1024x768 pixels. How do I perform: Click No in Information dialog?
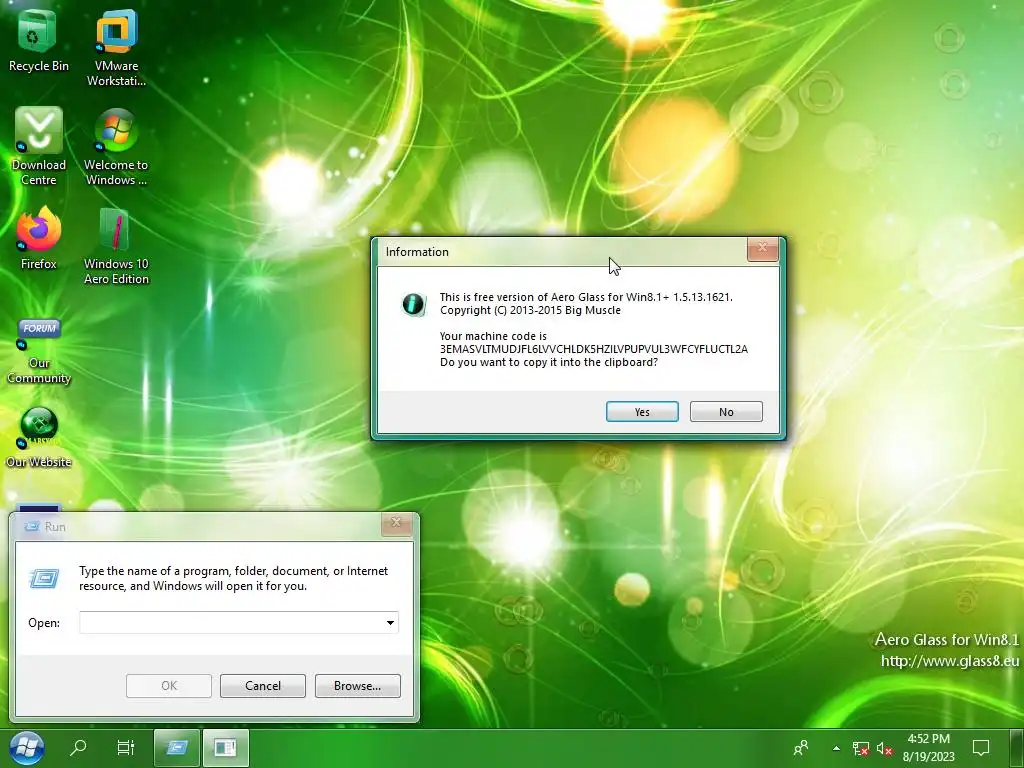pos(726,411)
